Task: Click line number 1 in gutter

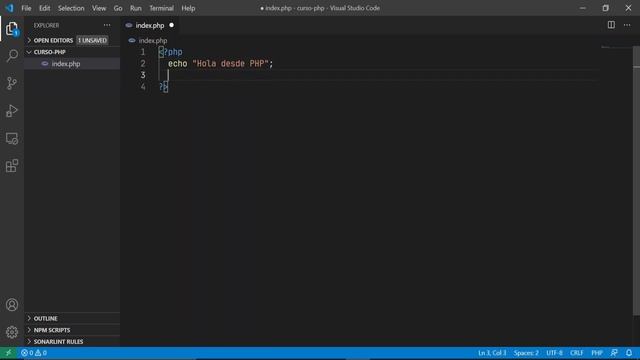Action: [x=143, y=52]
